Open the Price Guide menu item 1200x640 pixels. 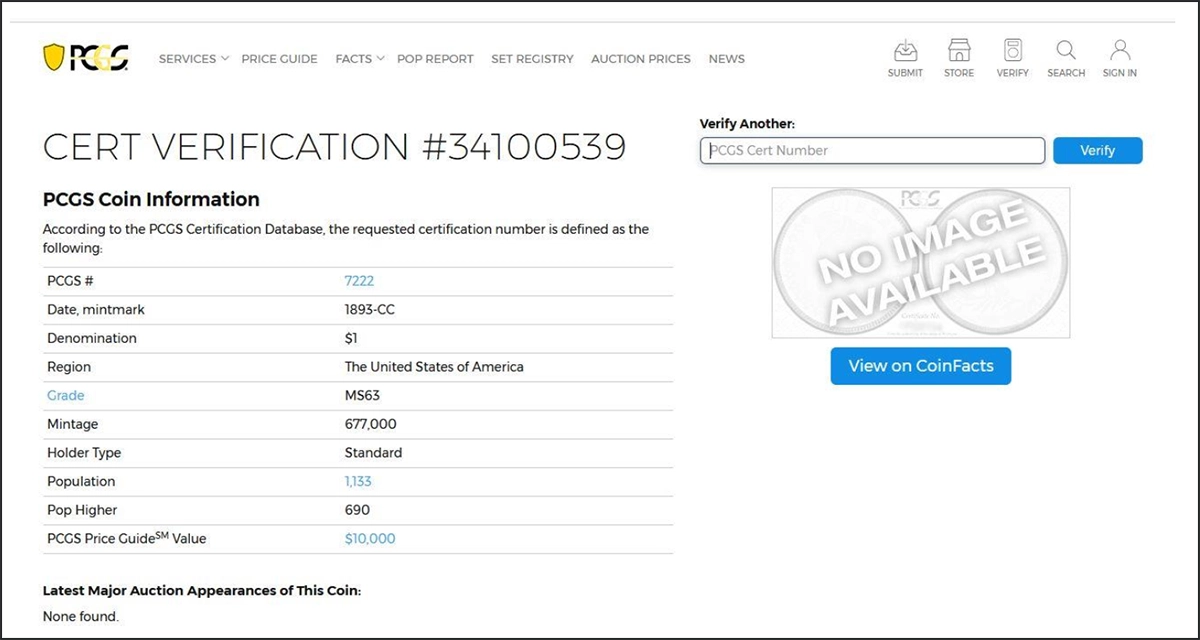pos(279,59)
